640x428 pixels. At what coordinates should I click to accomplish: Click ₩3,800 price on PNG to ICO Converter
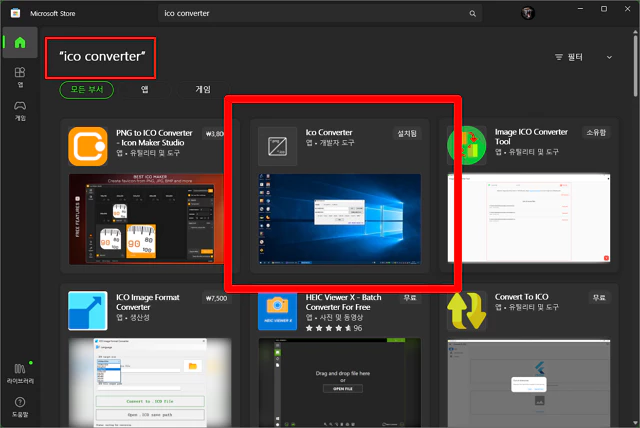(214, 134)
